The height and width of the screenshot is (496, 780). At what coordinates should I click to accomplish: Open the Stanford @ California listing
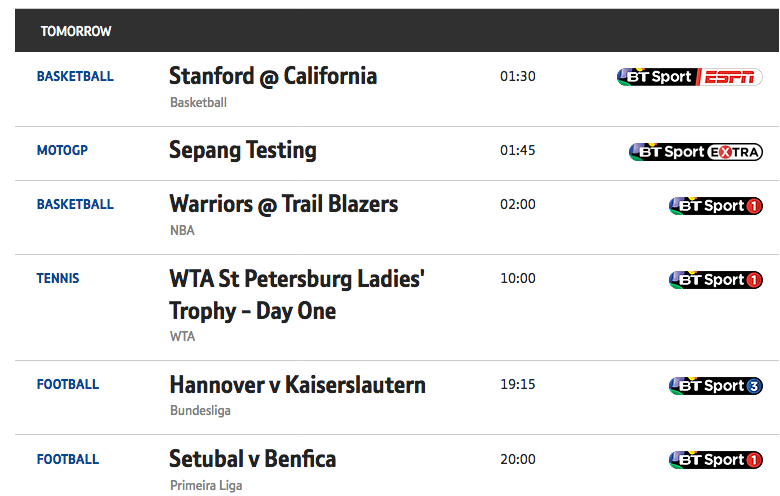pos(273,76)
